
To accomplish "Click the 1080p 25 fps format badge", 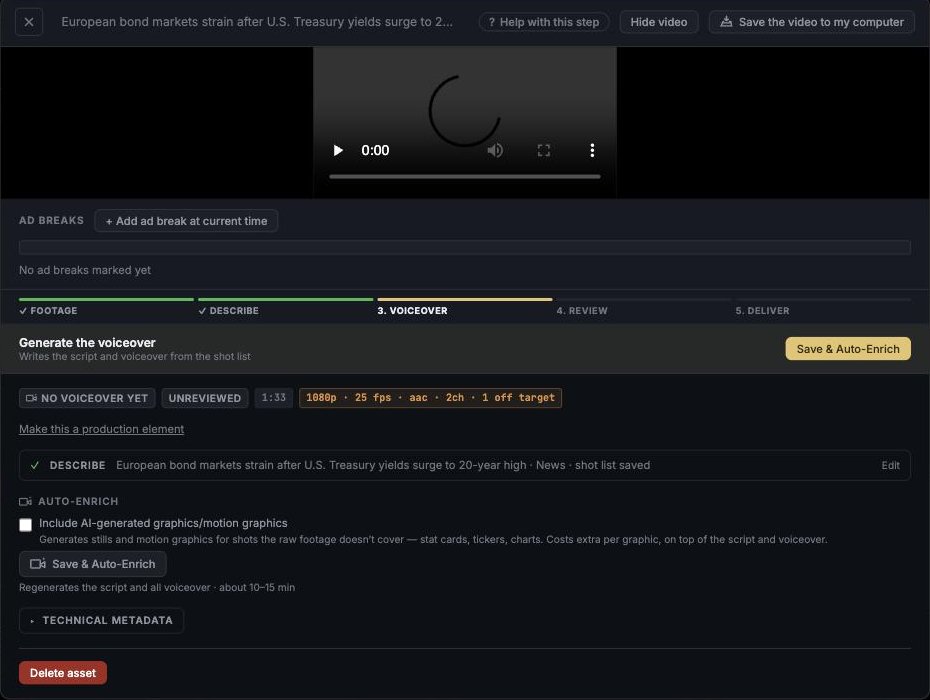I will 430,397.
